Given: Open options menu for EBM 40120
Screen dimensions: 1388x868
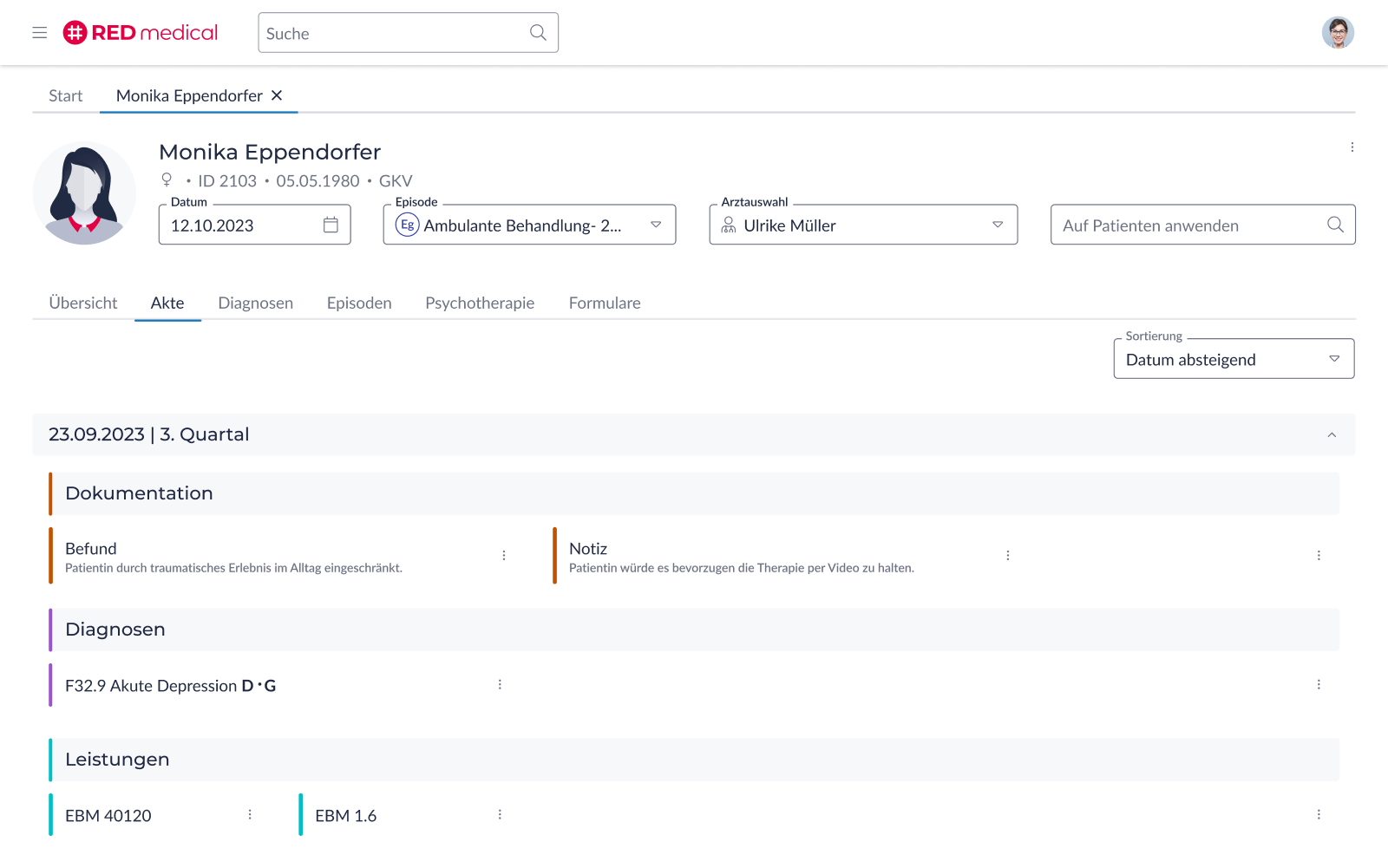Looking at the screenshot, I should click(250, 815).
